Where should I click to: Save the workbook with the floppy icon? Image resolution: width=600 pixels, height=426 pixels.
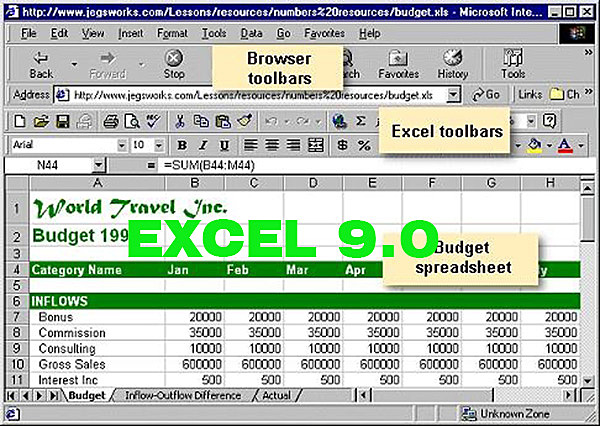(x=62, y=121)
